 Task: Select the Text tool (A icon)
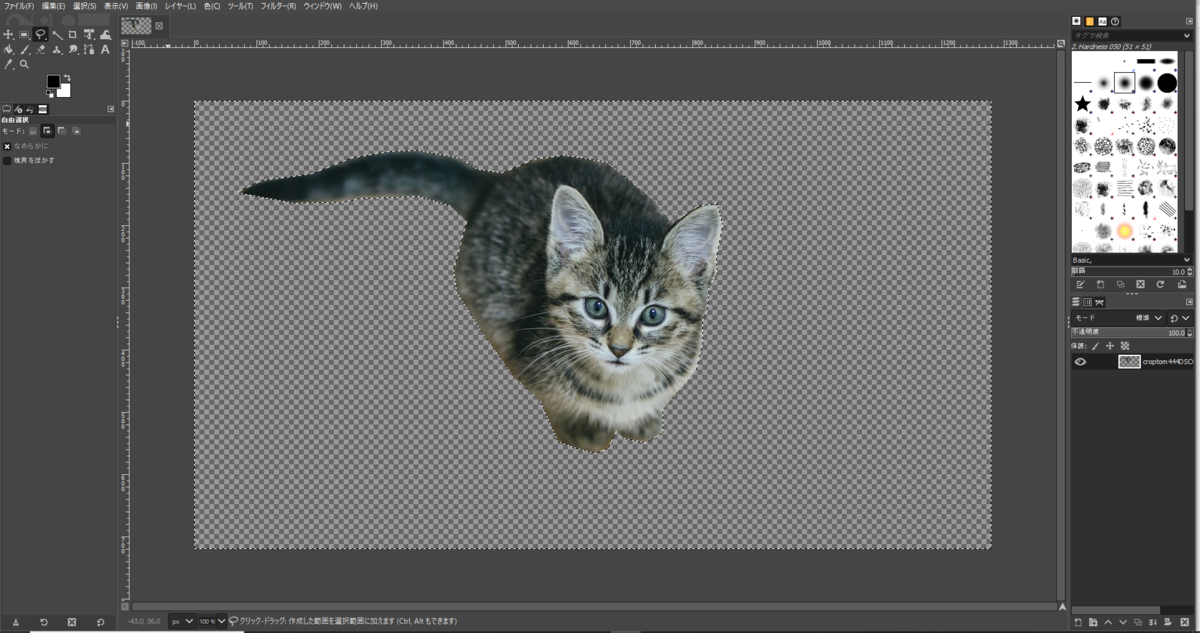[105, 50]
